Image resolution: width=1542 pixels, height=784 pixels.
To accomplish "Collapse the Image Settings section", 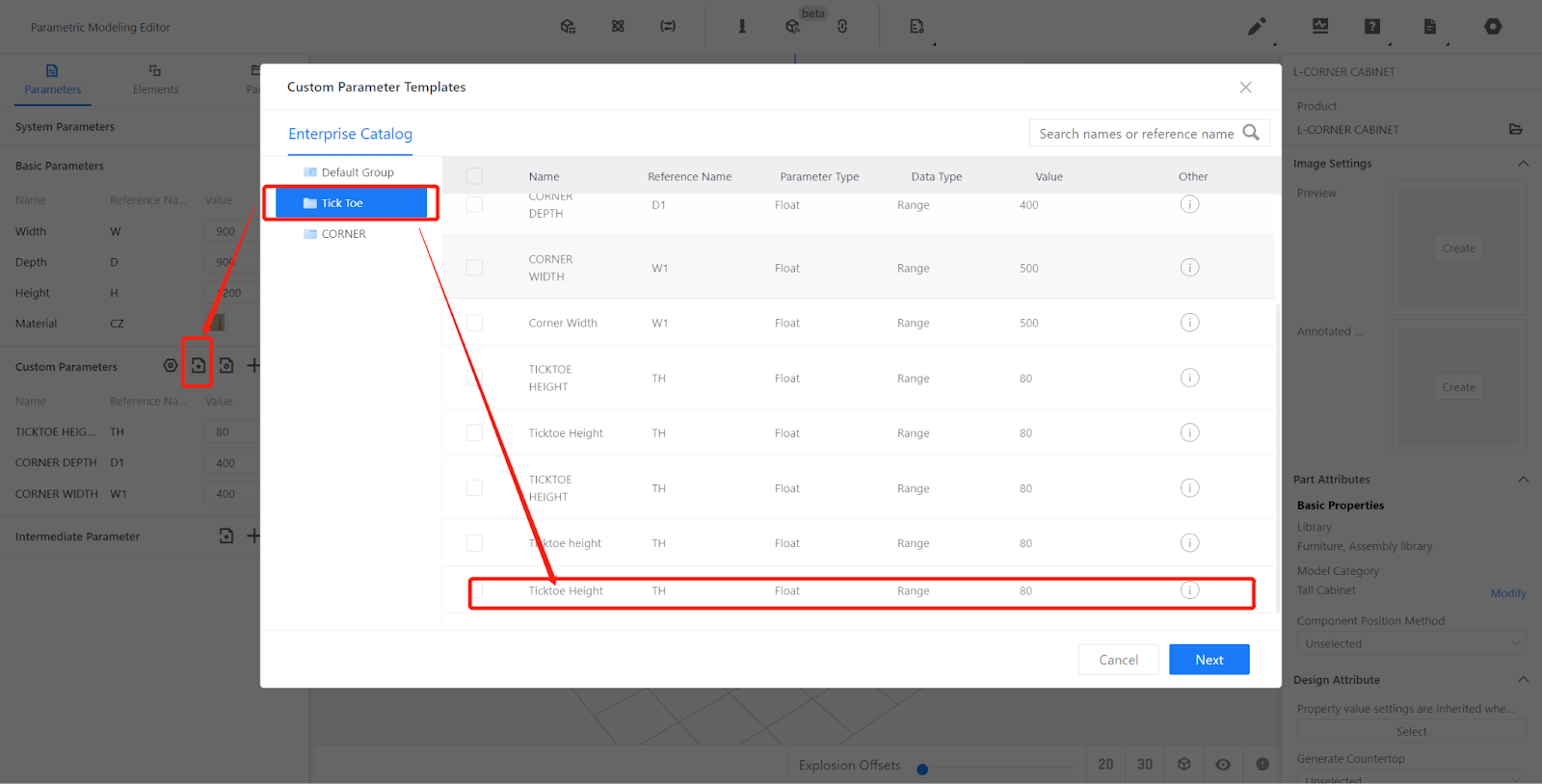I will [x=1523, y=164].
